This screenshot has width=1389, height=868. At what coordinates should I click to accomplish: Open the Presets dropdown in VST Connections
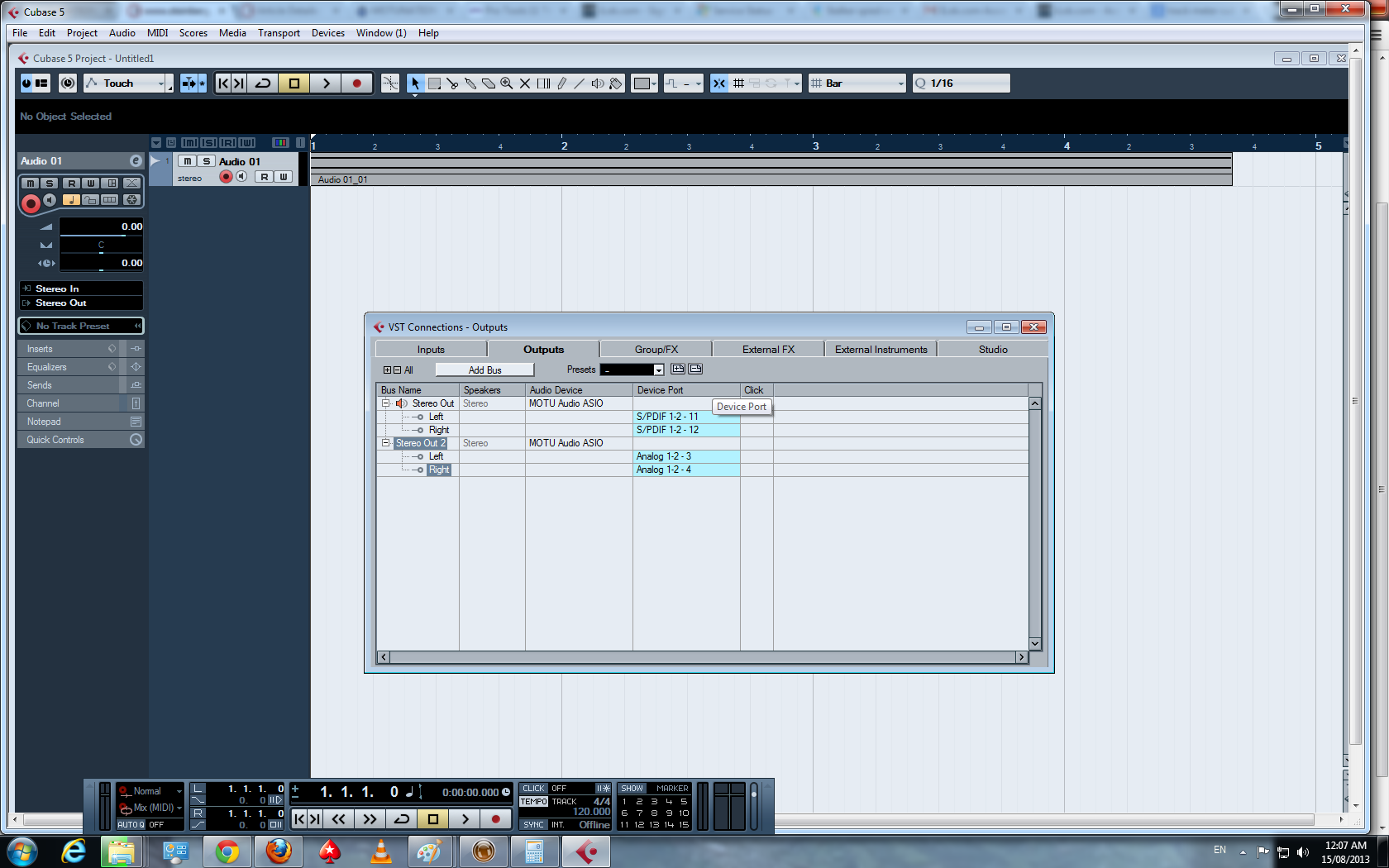pos(632,370)
